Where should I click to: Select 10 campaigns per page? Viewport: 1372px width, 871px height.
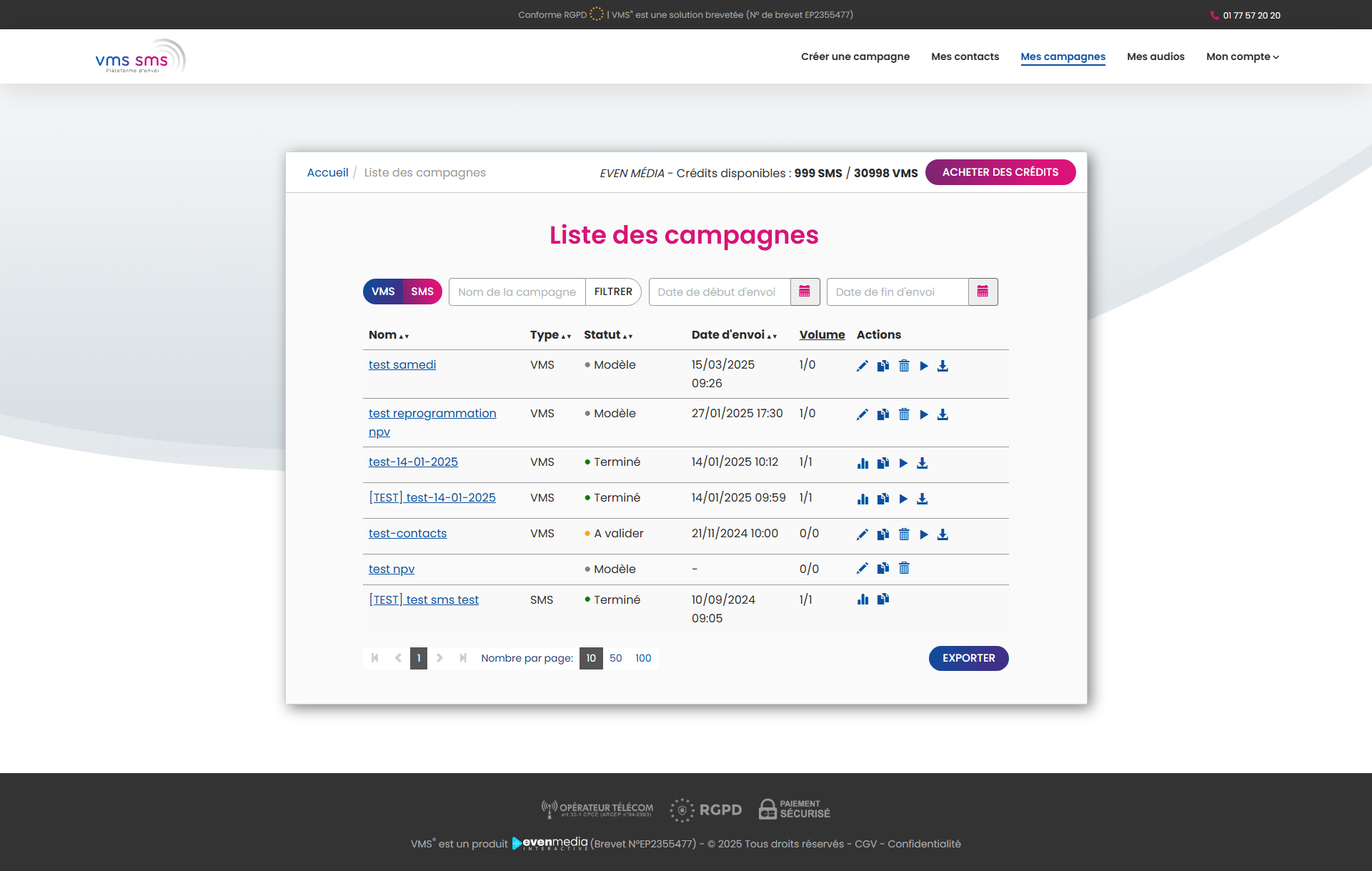[591, 658]
